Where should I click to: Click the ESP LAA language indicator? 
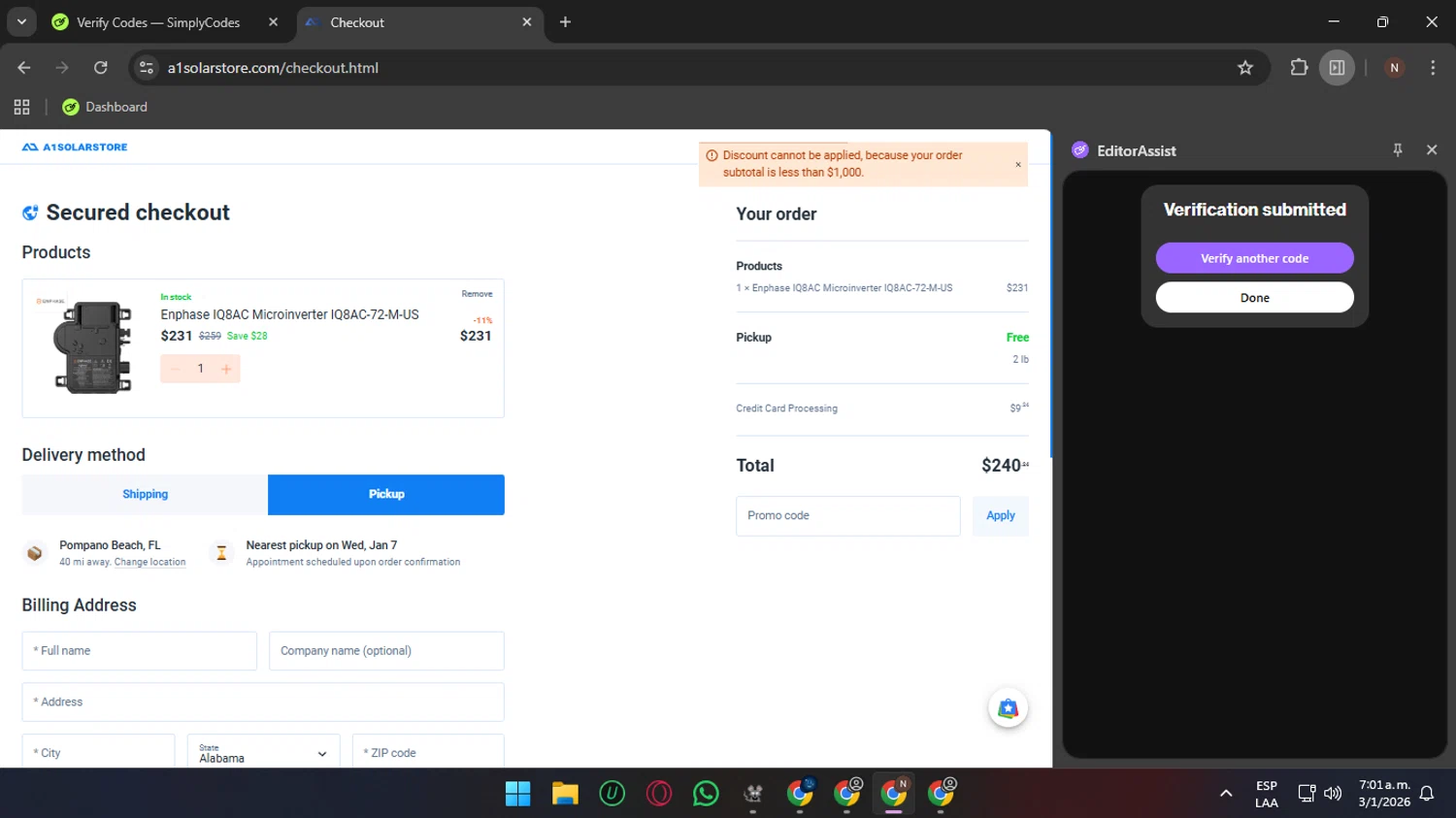tap(1267, 794)
